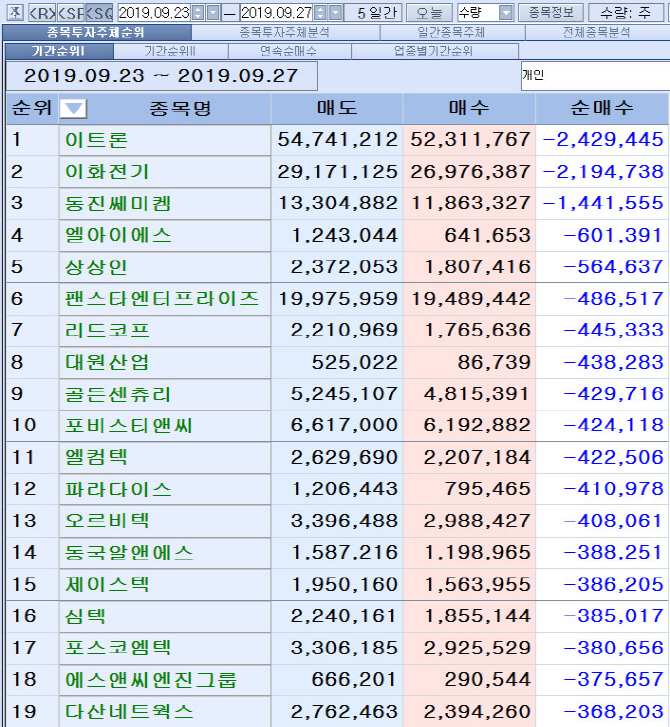Viewport: 670px width, 727px height.
Task: Sort by the 순매수 column header
Action: coord(601,109)
